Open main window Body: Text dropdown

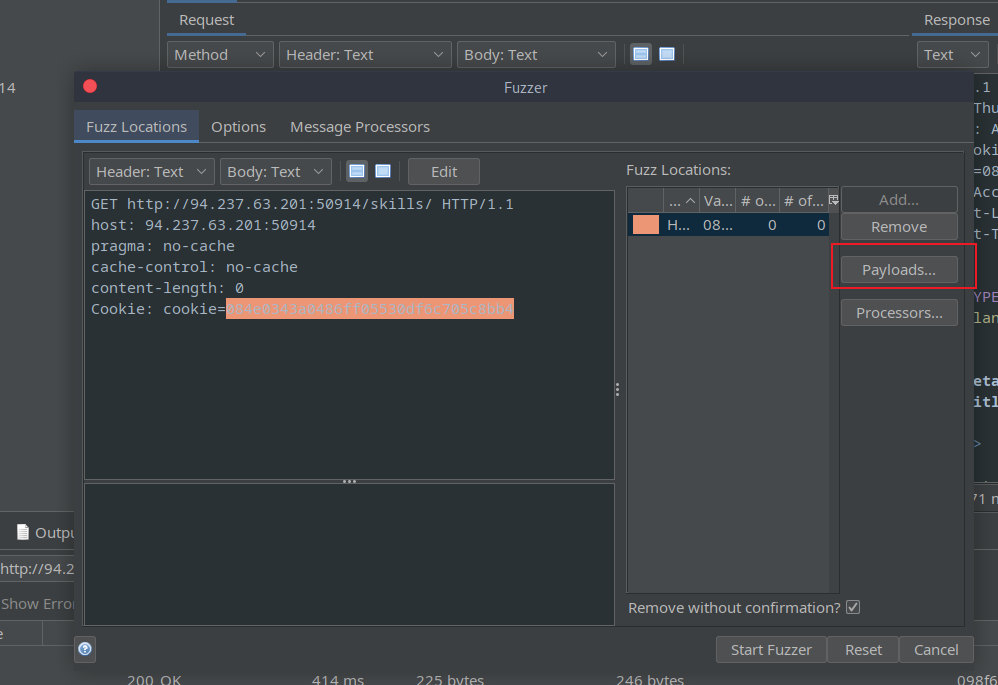pos(536,55)
